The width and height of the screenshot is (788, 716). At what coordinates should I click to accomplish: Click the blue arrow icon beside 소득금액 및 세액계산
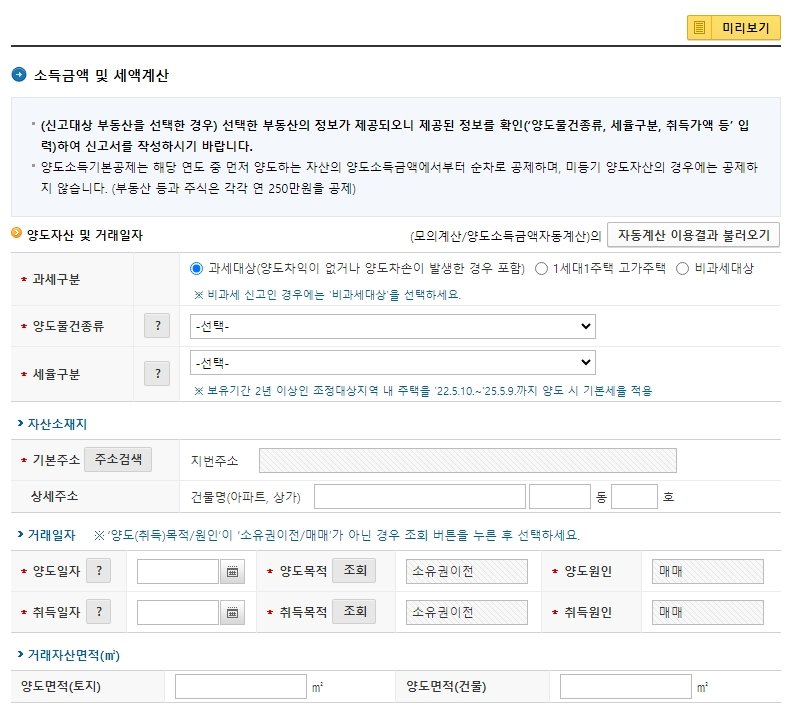19,75
